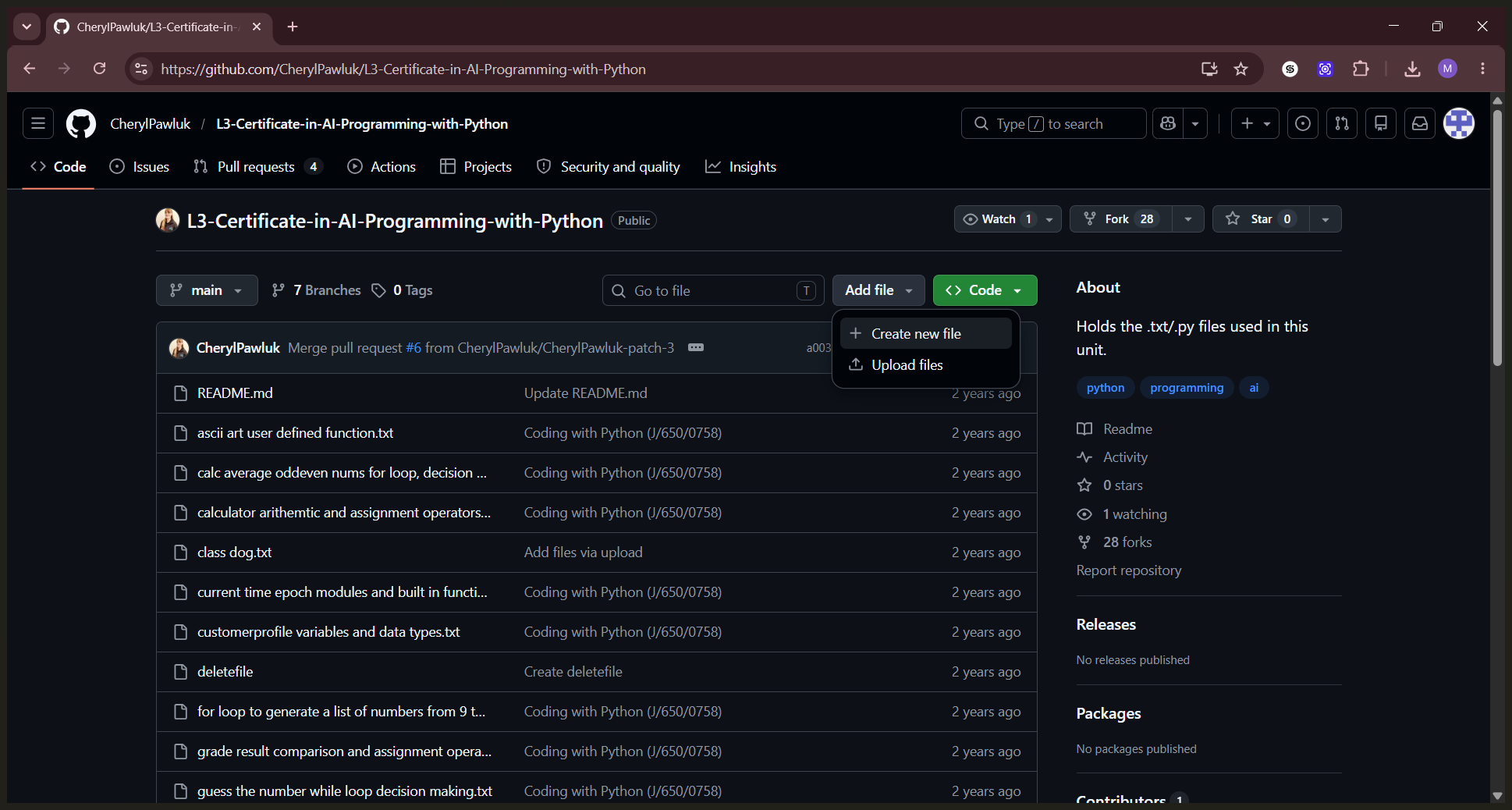Click the GitHub Octocat logo

[x=81, y=123]
